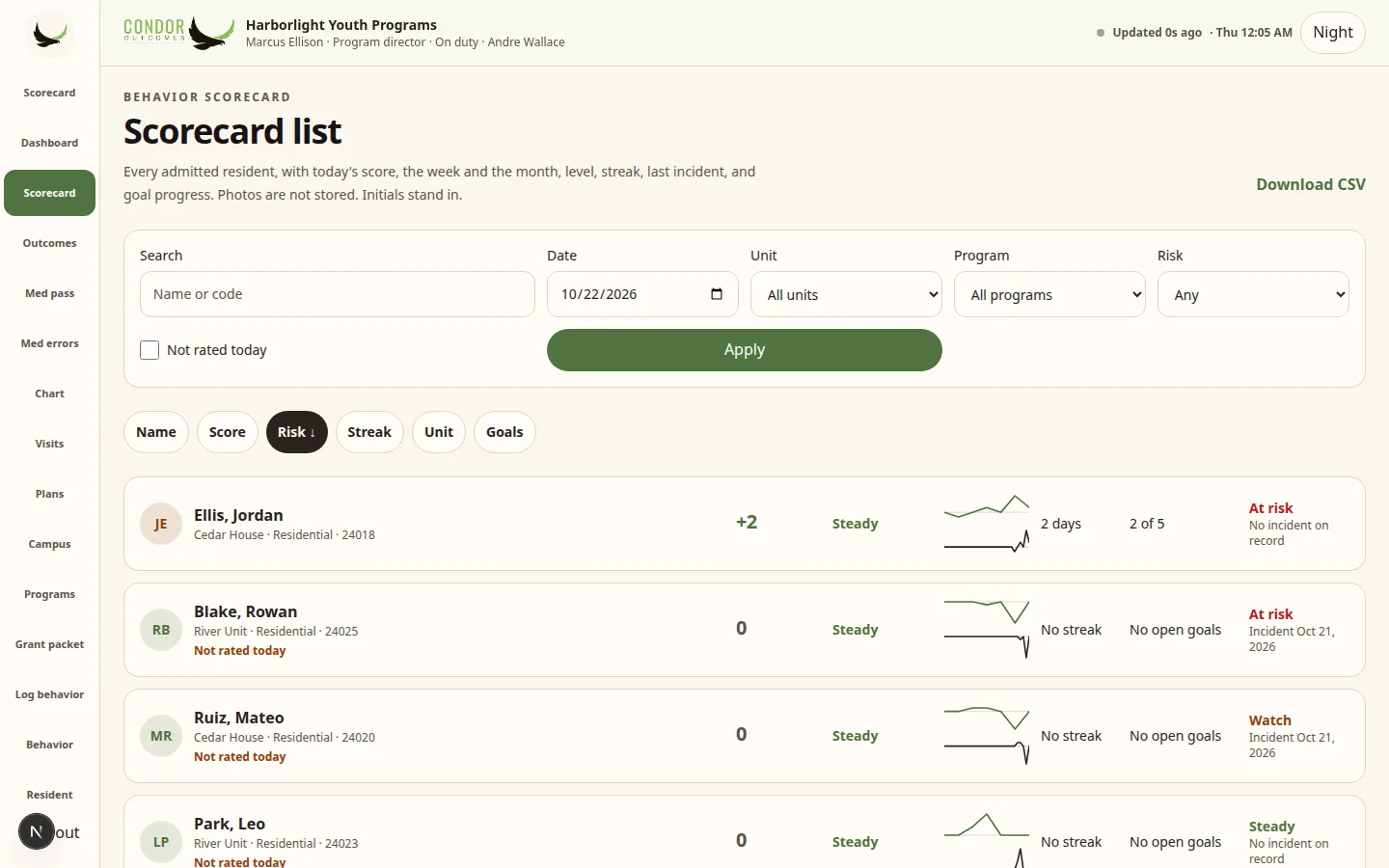1389x868 pixels.
Task: Select Med pass in the sidebar
Action: point(50,293)
